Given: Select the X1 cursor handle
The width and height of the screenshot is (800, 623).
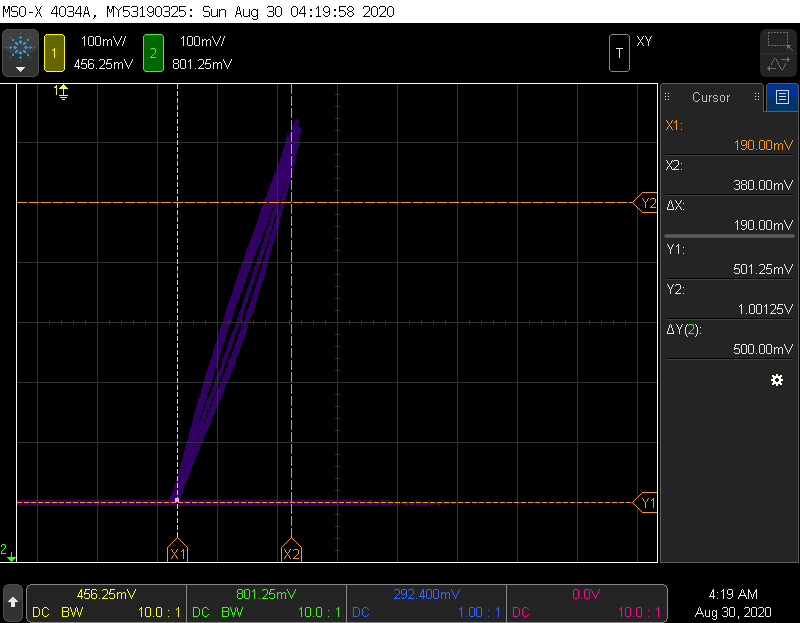Looking at the screenshot, I should (177, 552).
